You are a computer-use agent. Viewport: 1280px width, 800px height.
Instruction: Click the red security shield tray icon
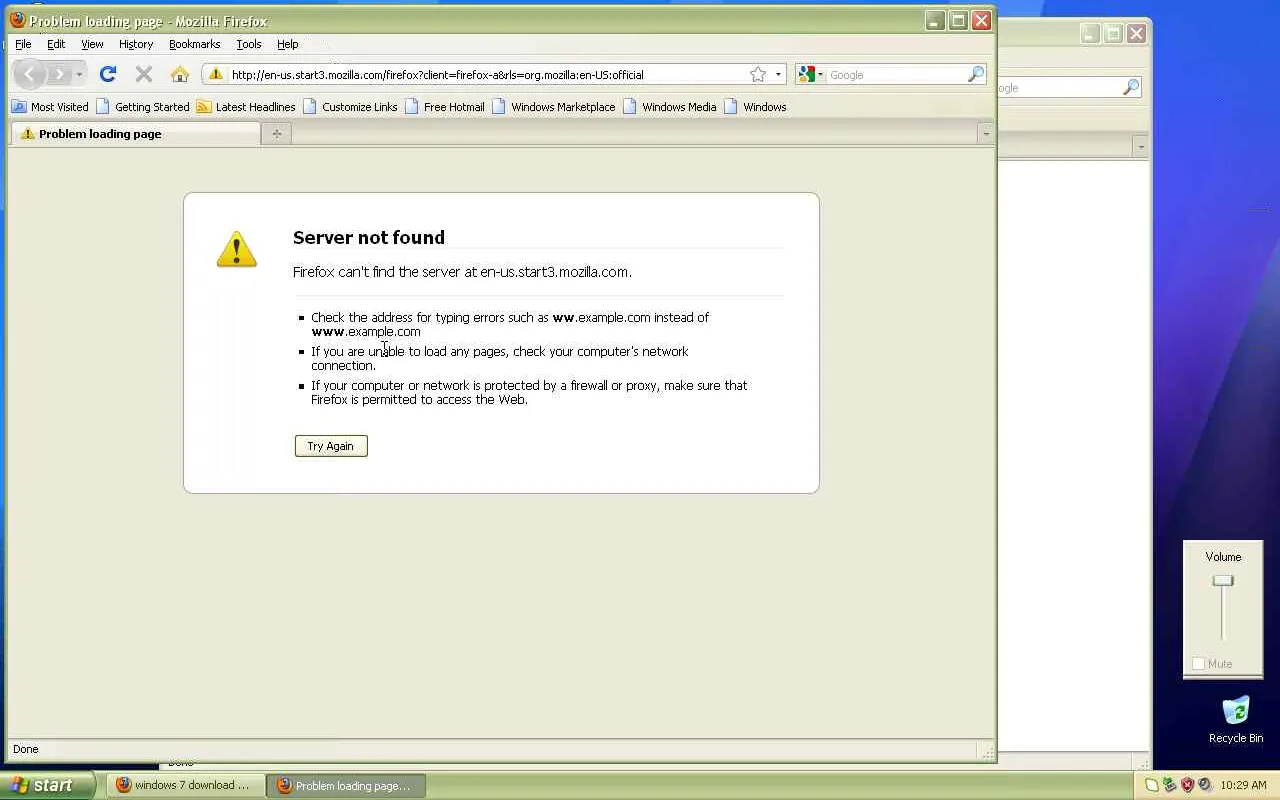[x=1187, y=786]
